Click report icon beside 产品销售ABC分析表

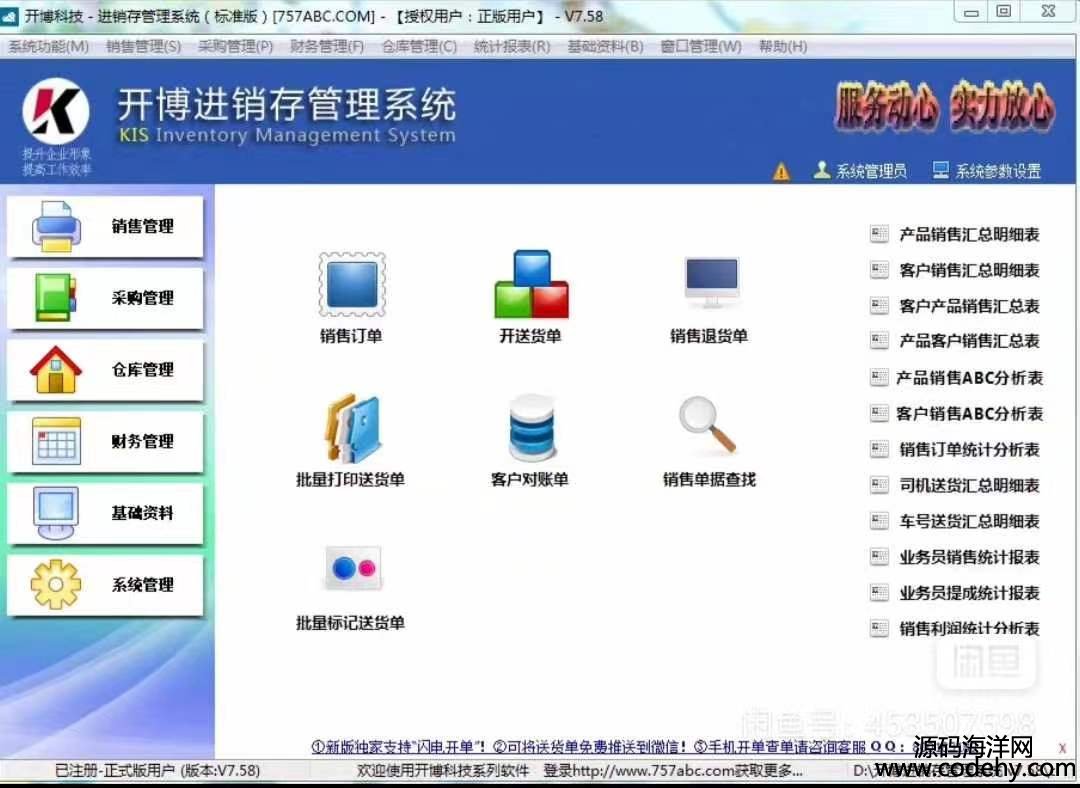(x=879, y=377)
